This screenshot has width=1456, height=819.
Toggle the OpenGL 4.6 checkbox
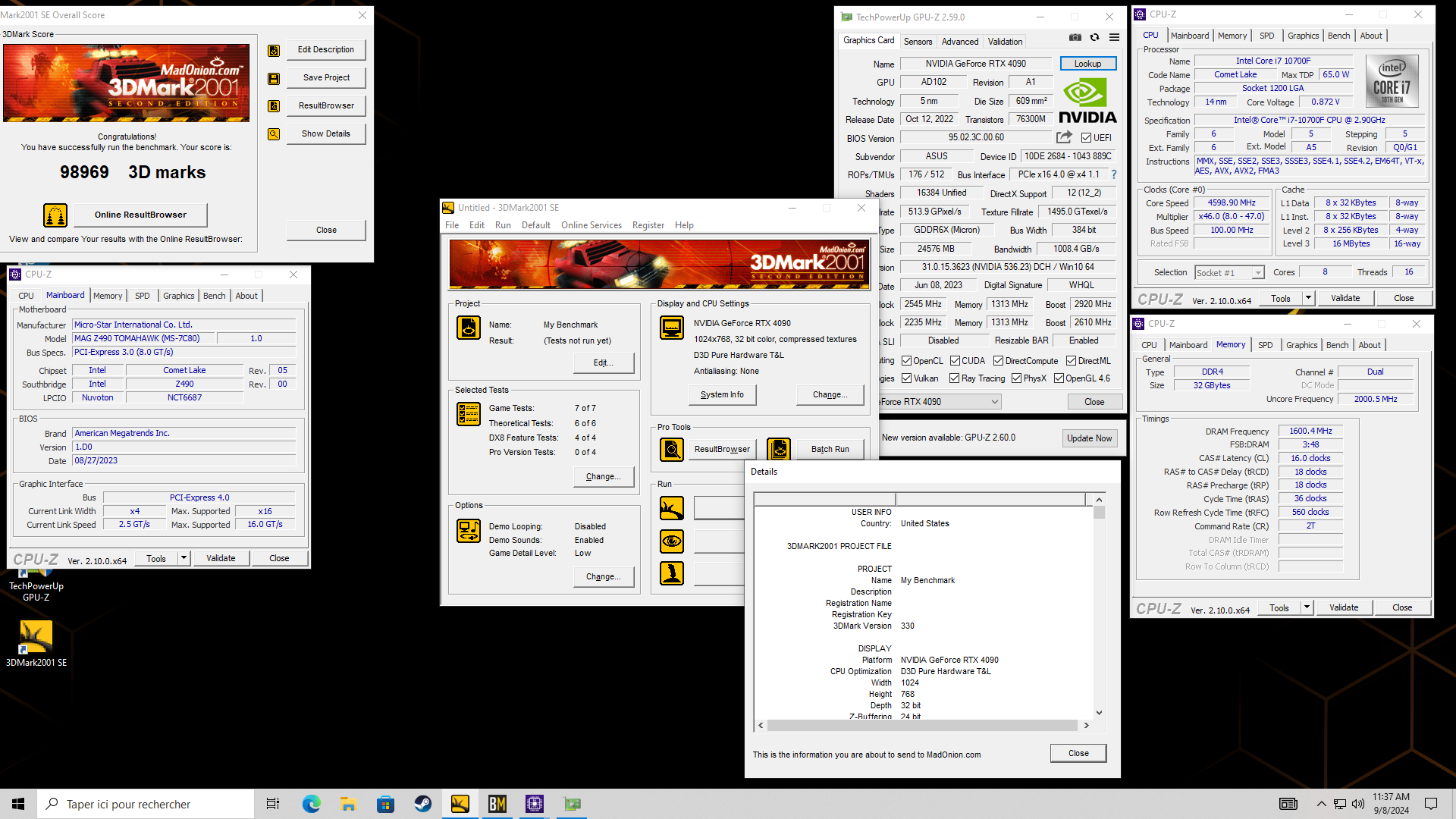click(x=1059, y=378)
